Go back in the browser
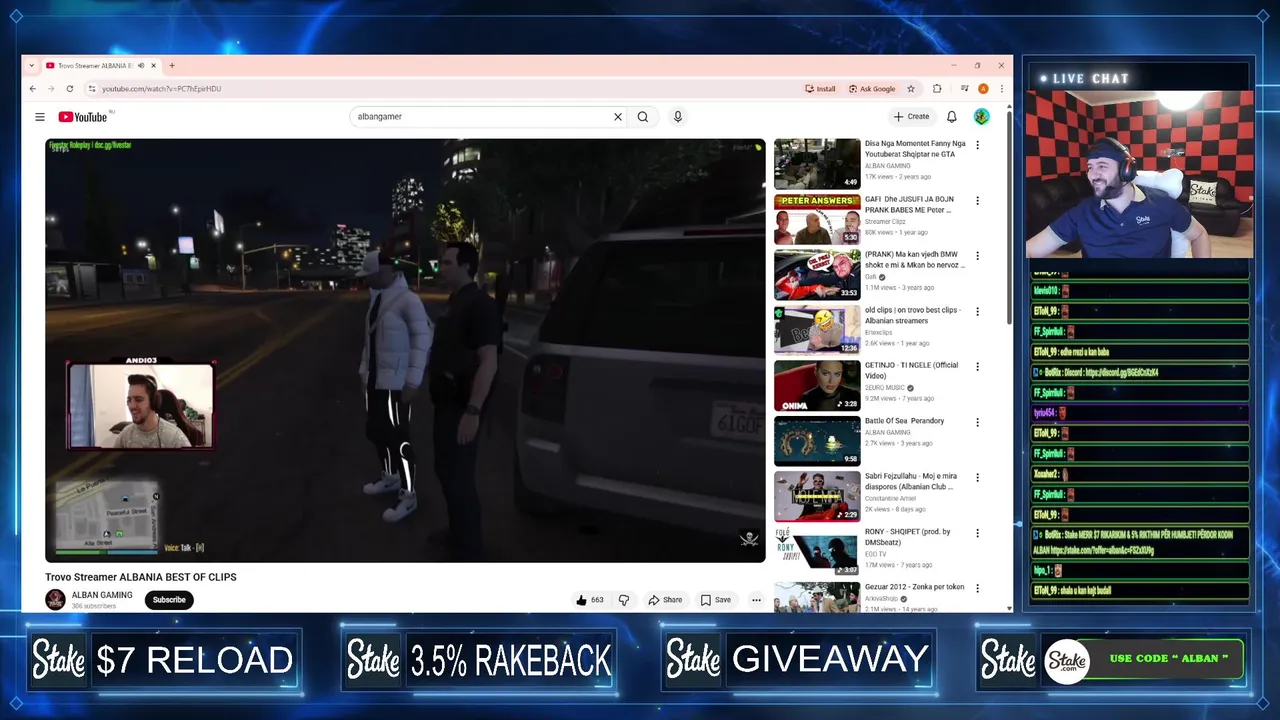This screenshot has width=1280, height=720. [x=33, y=89]
